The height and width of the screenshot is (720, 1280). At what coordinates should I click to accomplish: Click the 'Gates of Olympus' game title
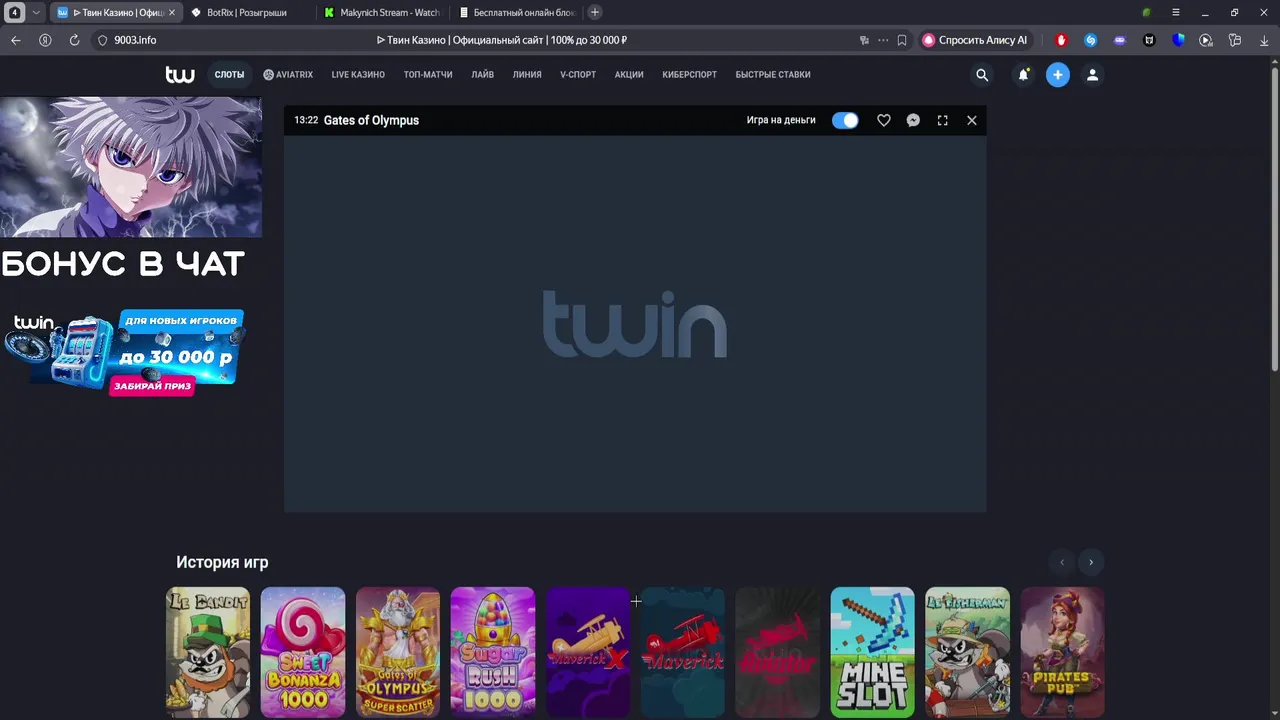(371, 120)
